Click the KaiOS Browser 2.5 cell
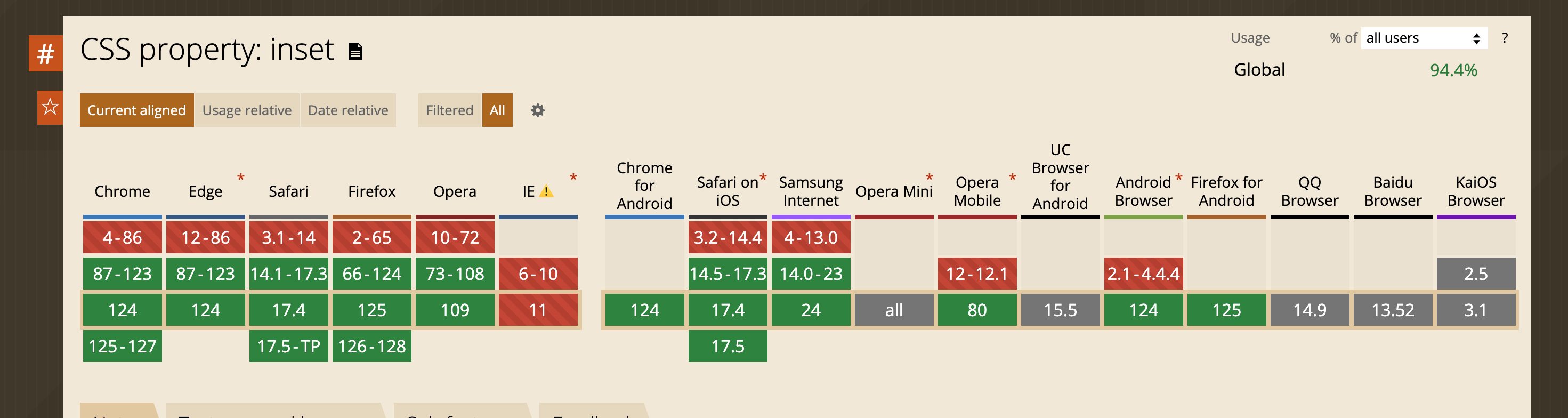 click(x=1475, y=274)
